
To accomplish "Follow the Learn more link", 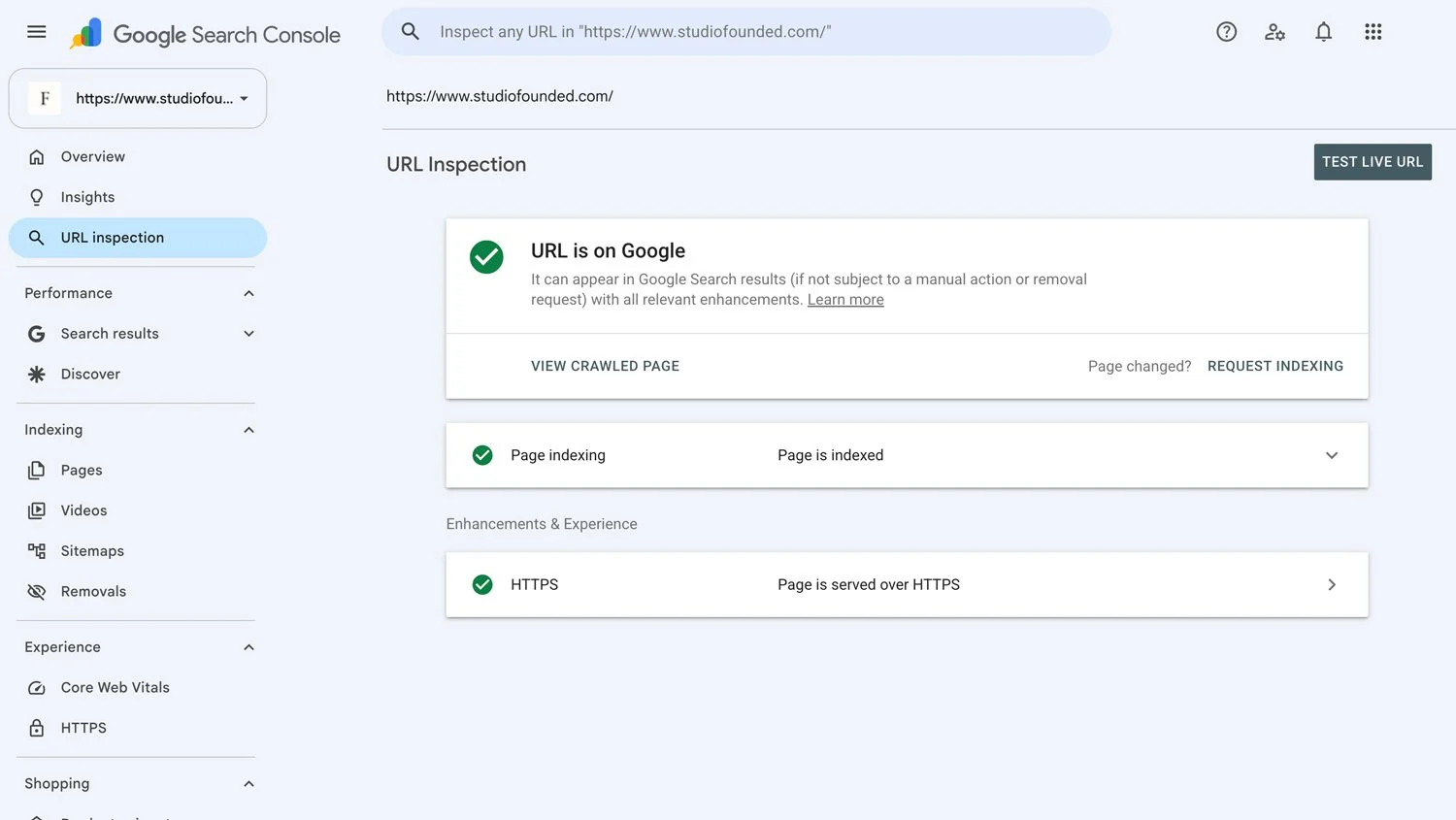I will click(845, 300).
